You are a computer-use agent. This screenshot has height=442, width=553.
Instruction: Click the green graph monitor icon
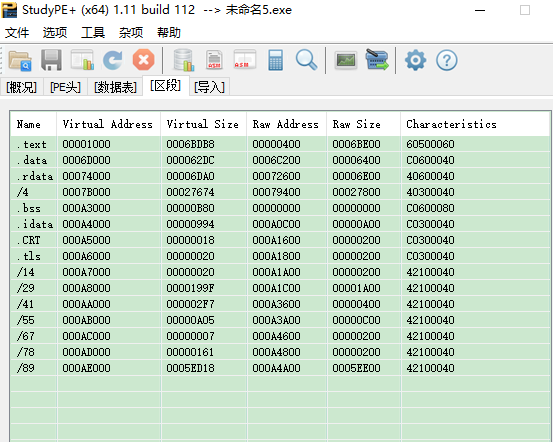(346, 60)
